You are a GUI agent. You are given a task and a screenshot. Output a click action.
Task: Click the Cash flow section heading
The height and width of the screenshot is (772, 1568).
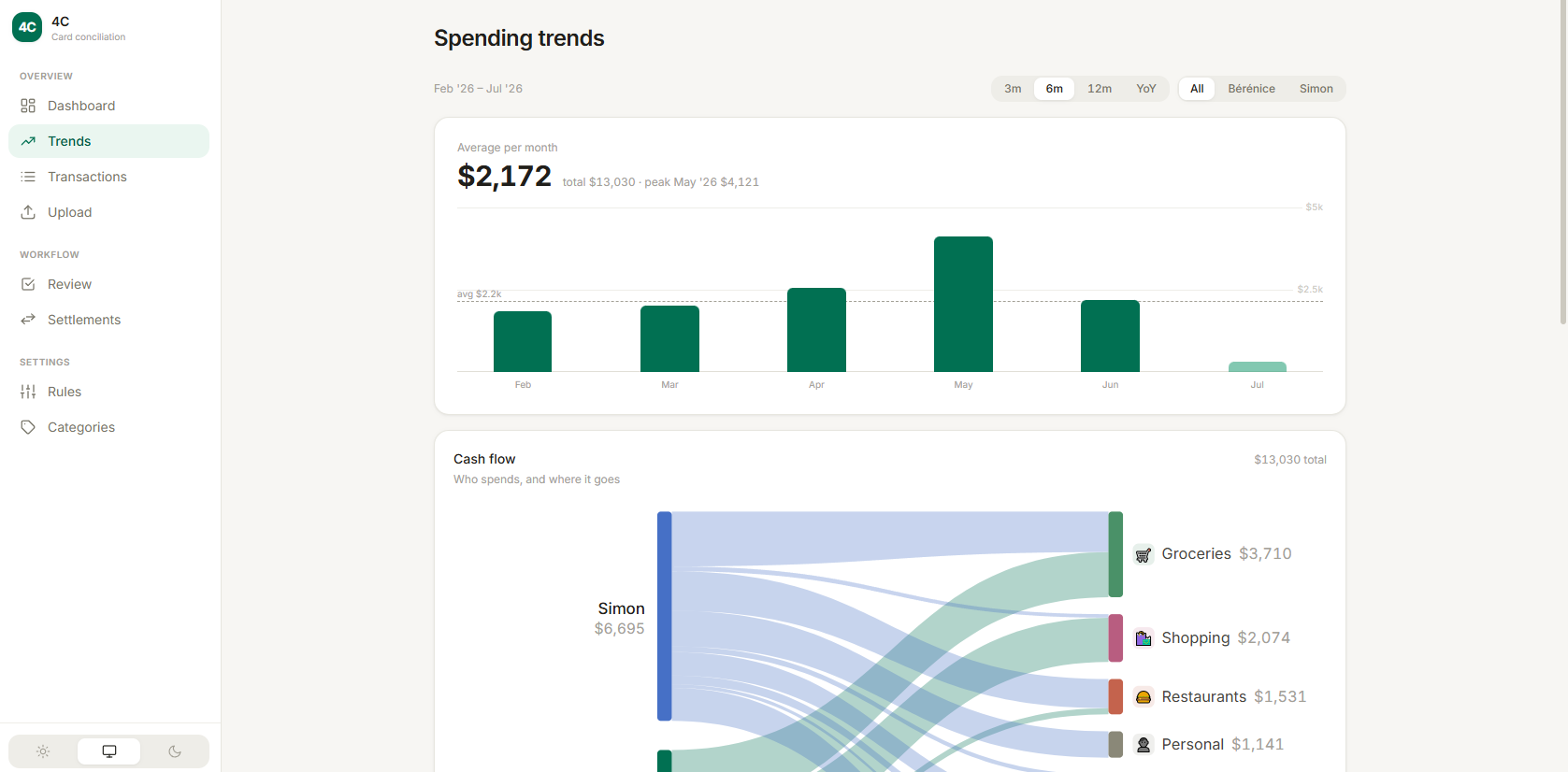(484, 459)
